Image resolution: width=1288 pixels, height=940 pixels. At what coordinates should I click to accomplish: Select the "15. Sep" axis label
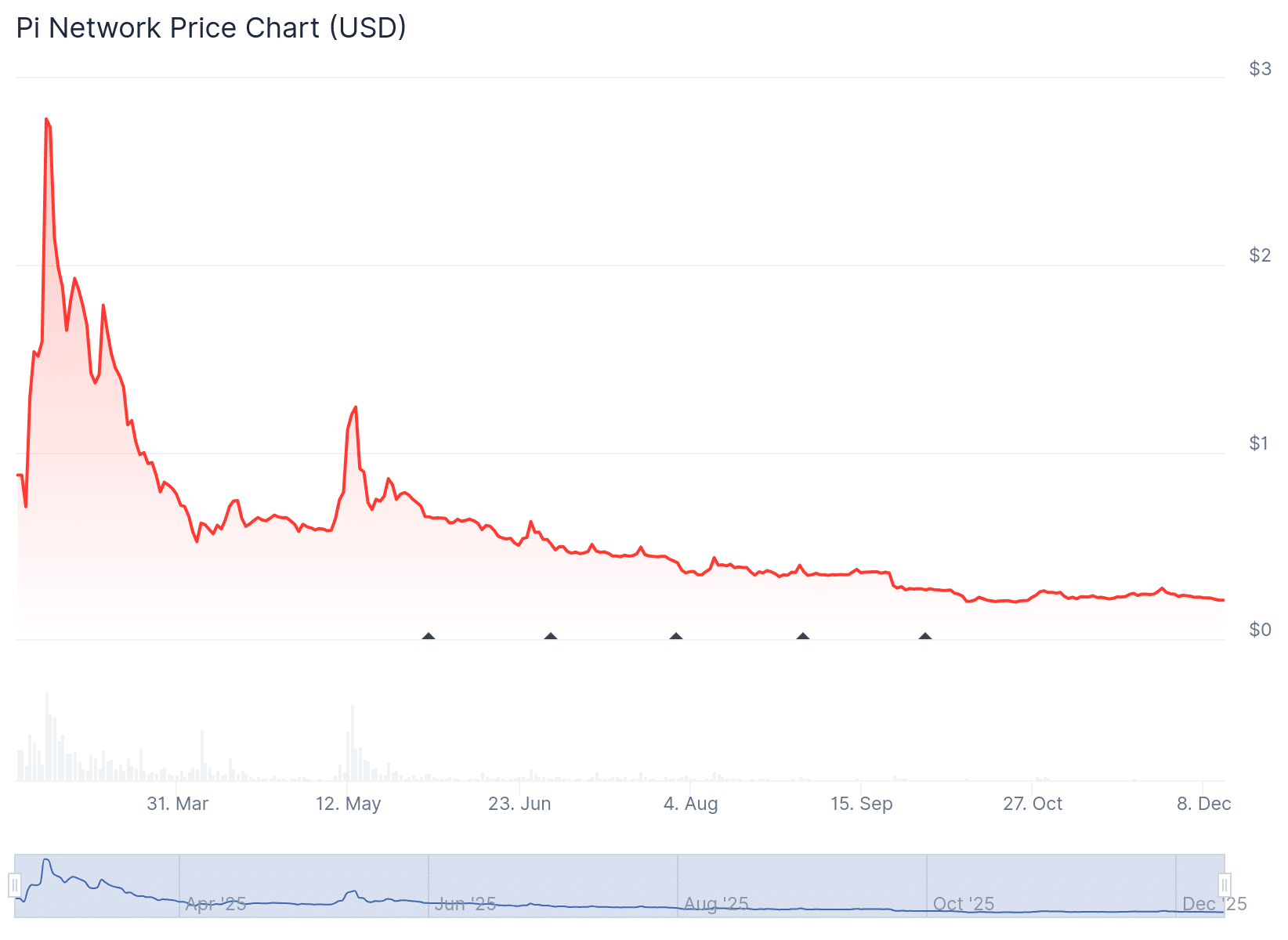tap(861, 804)
